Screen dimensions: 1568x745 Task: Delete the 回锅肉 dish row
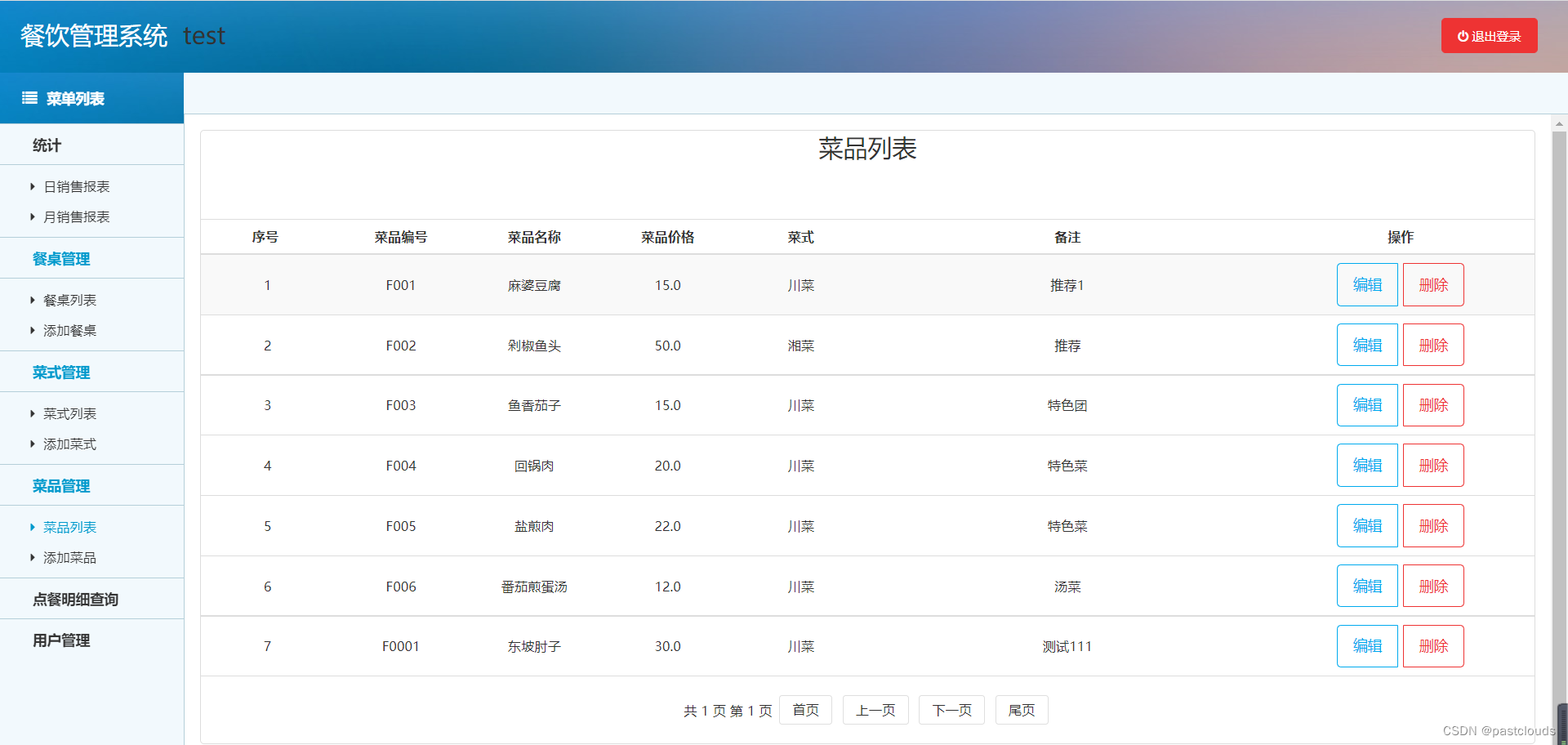[x=1433, y=466]
